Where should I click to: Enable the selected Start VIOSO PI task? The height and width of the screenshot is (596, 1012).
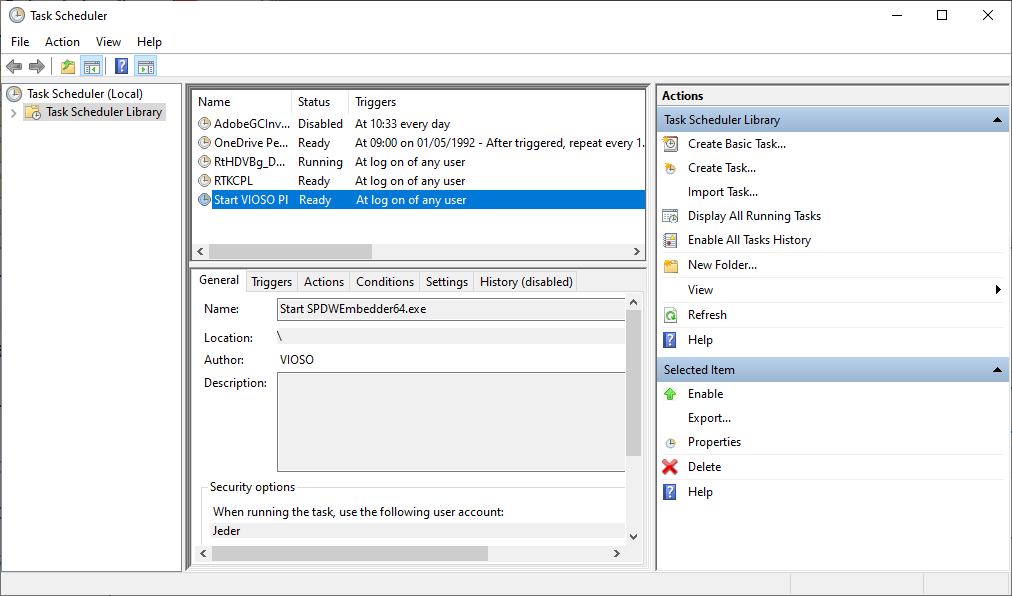[705, 393]
